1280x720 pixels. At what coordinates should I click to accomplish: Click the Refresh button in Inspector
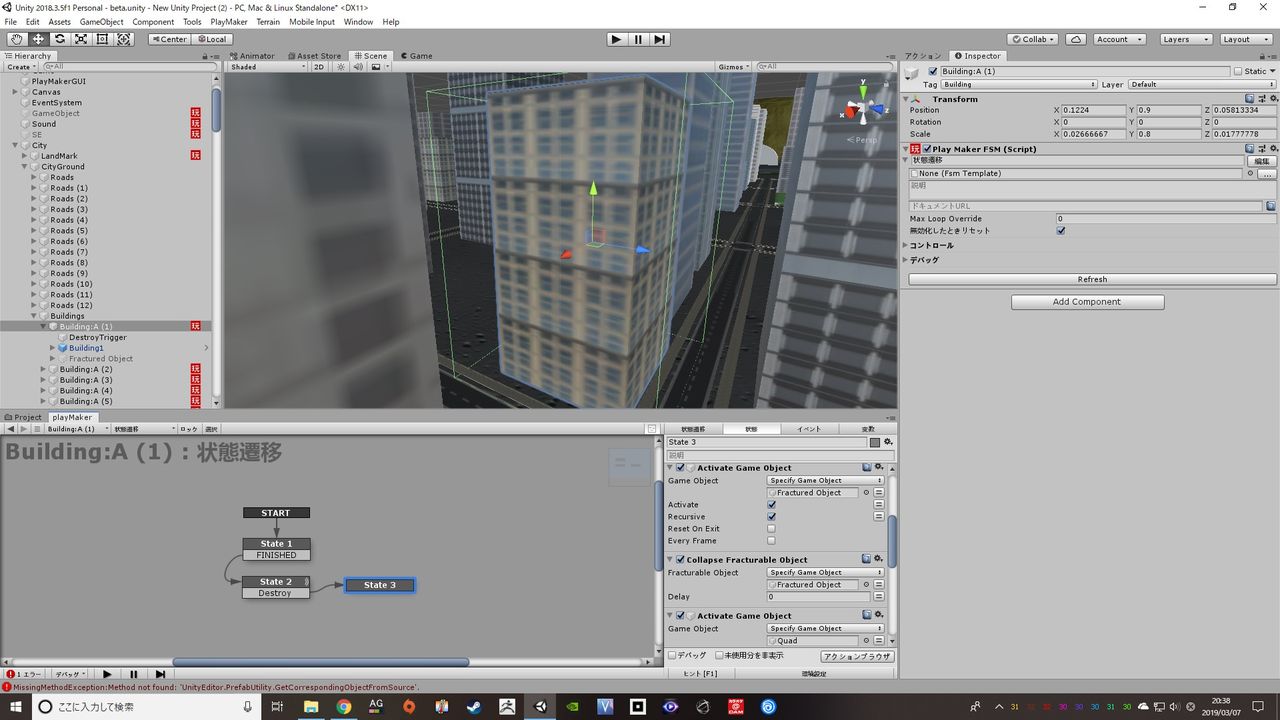click(x=1092, y=280)
